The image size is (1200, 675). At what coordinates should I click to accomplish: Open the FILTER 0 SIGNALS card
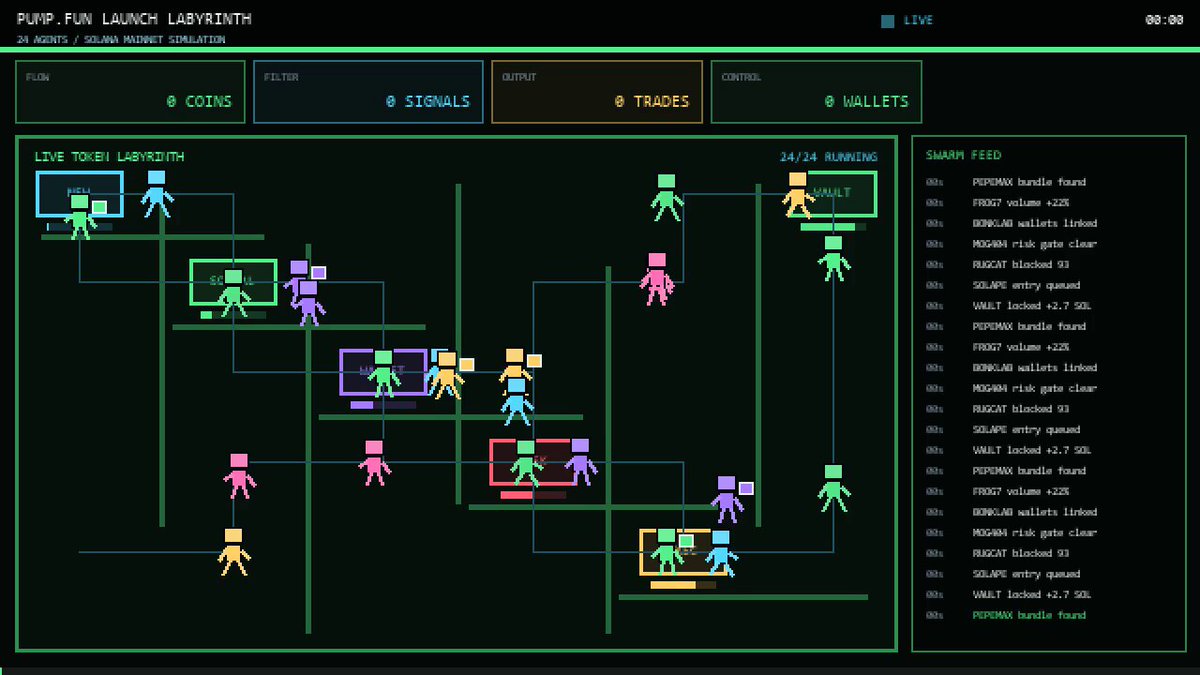pyautogui.click(x=369, y=92)
